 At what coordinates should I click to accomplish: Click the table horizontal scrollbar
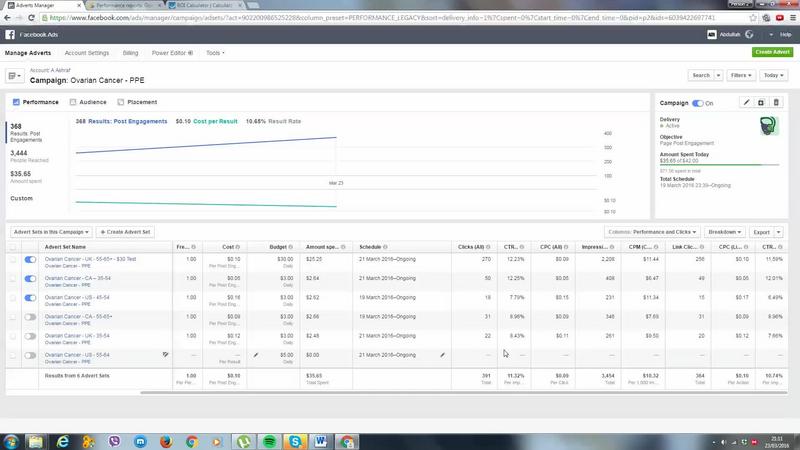pyautogui.click(x=464, y=392)
